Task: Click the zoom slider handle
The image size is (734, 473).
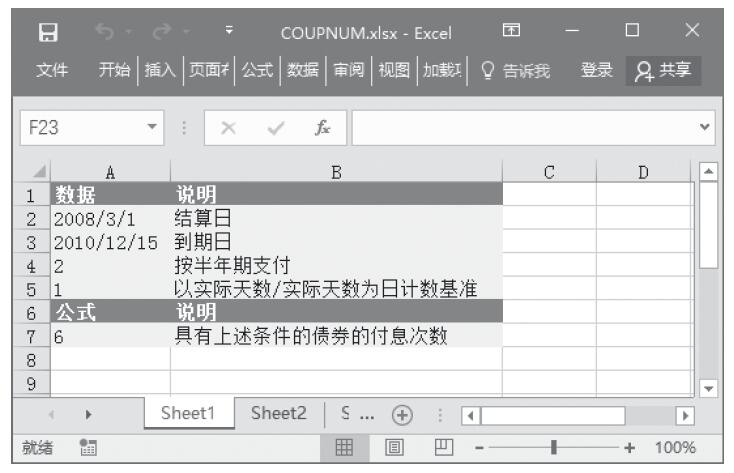Action: 553,448
